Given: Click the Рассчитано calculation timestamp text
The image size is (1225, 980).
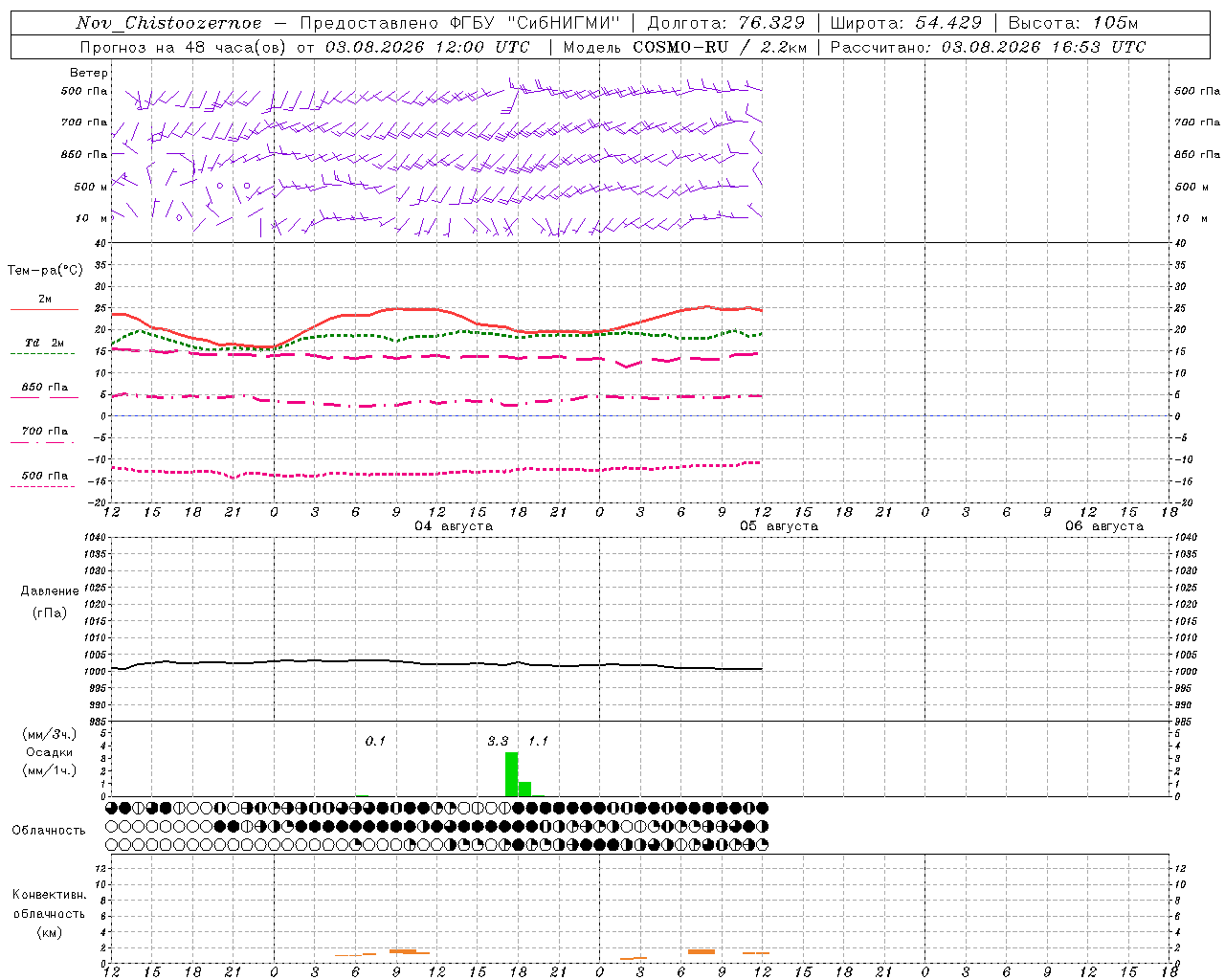Looking at the screenshot, I should point(988,47).
